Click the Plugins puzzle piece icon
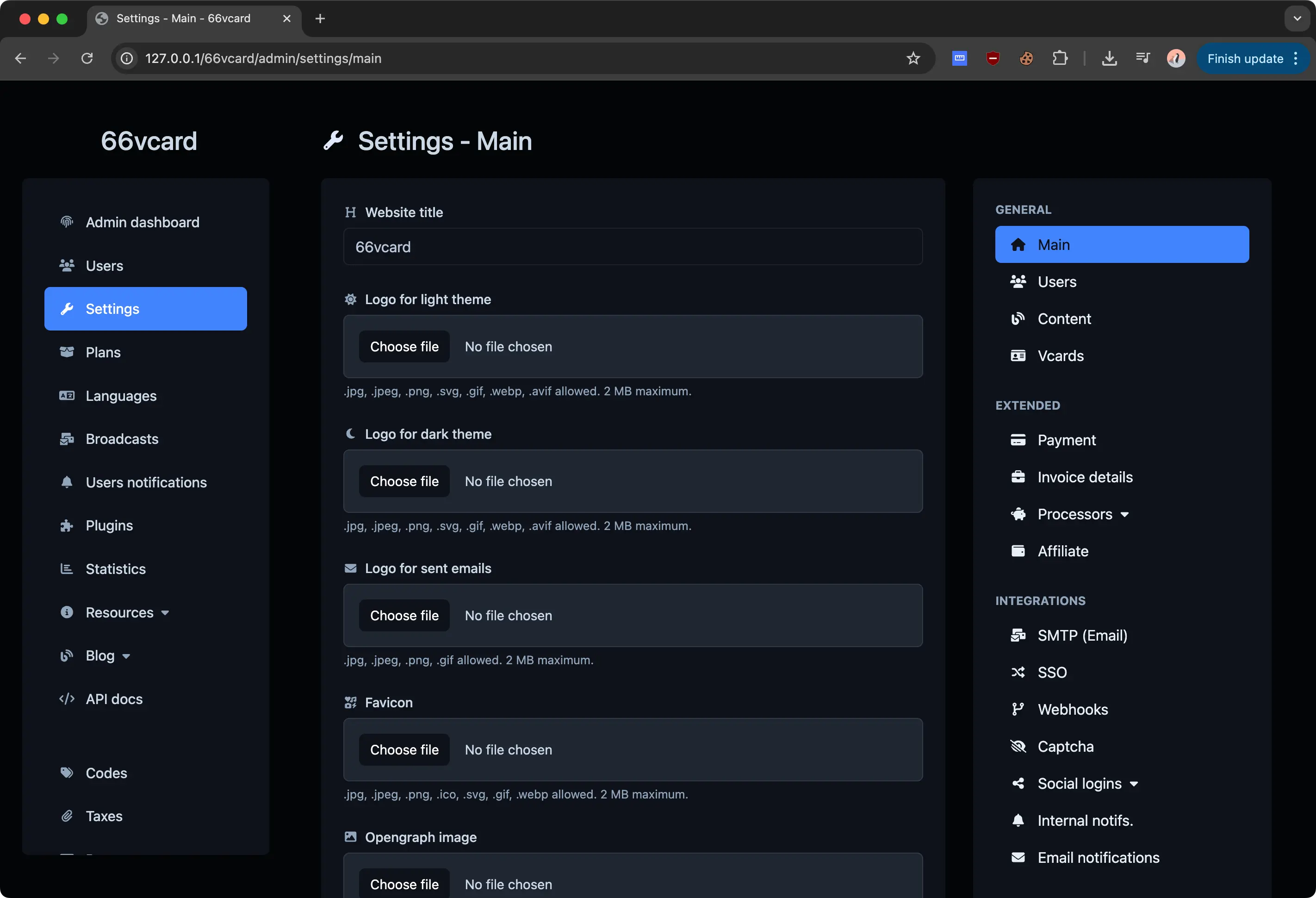 pyautogui.click(x=67, y=525)
